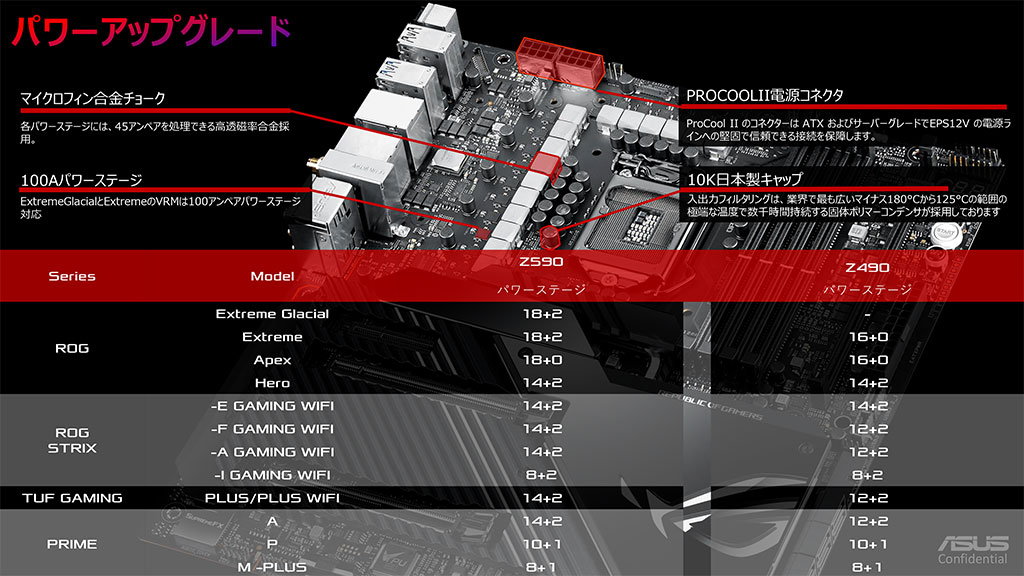The height and width of the screenshot is (576, 1024).
Task: Click the red-highlighted EPS power connector on motherboard
Action: [560, 63]
